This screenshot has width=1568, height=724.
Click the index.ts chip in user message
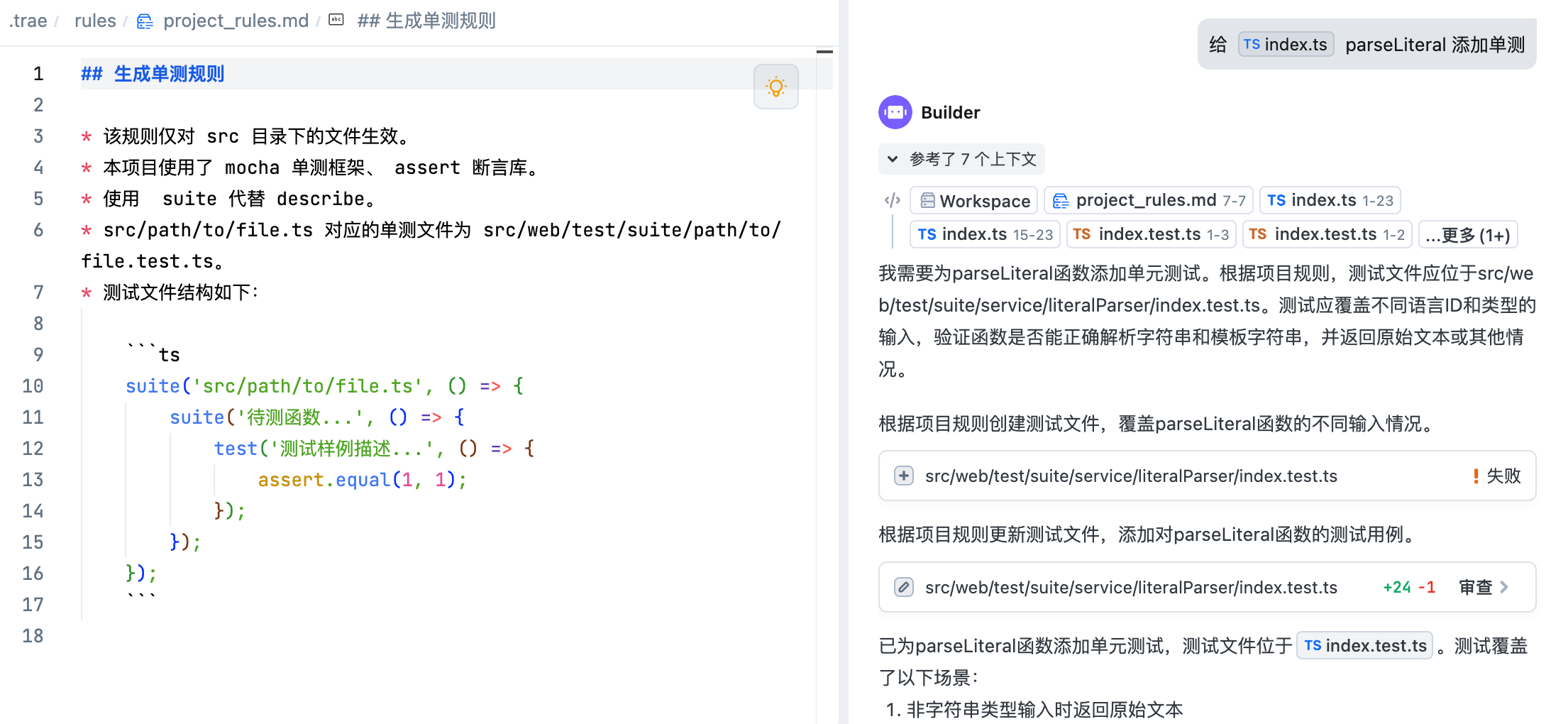(x=1286, y=44)
